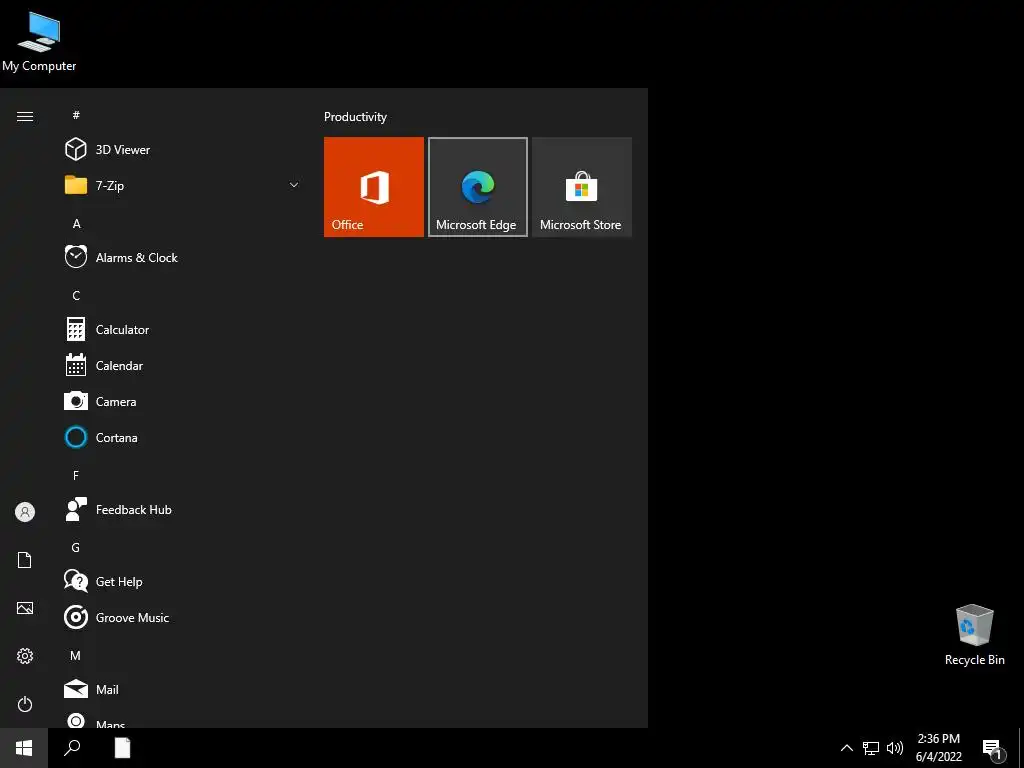The image size is (1024, 768).
Task: Open the Recycle Bin on the desktop
Action: (x=974, y=635)
